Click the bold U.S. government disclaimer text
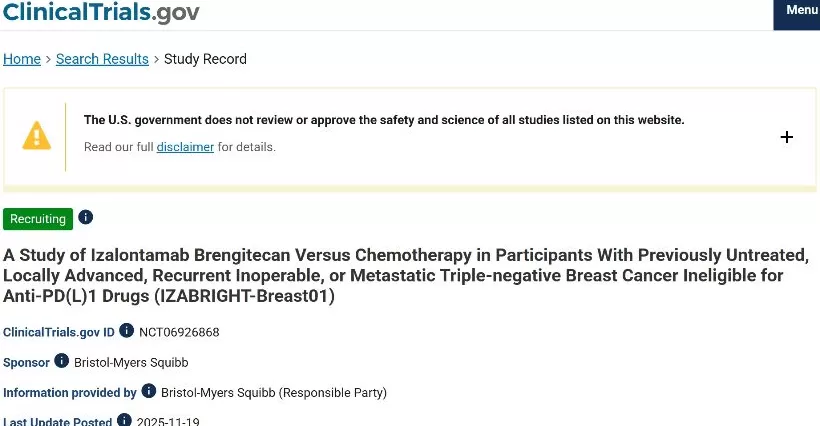 [x=384, y=120]
